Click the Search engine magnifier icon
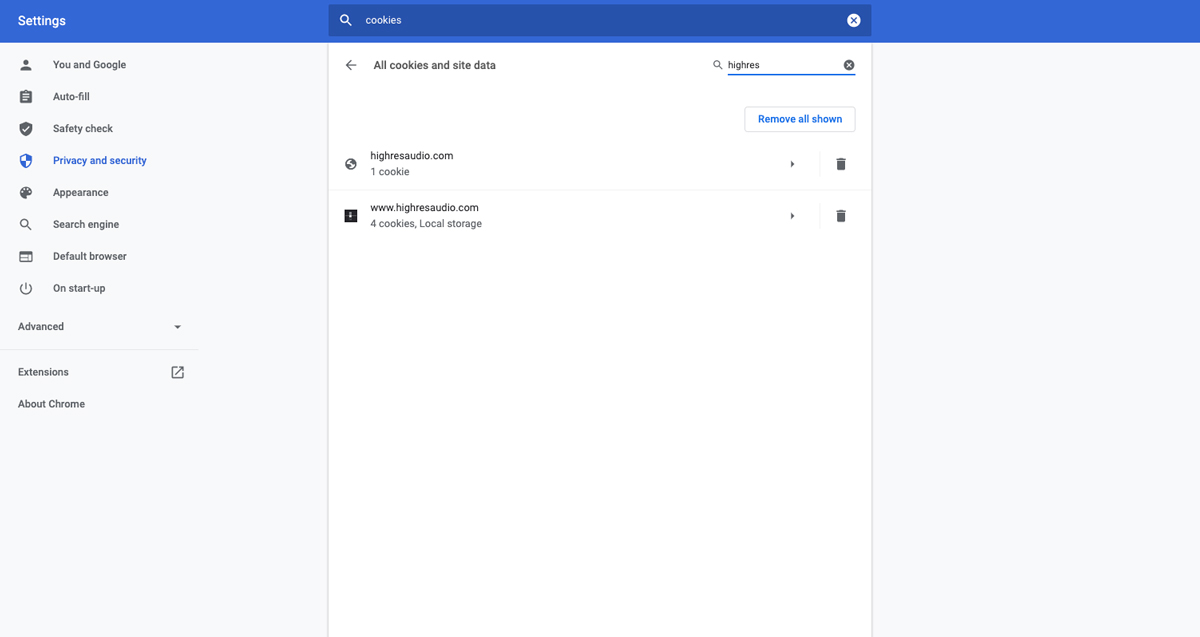The height and width of the screenshot is (637, 1200). pos(26,225)
